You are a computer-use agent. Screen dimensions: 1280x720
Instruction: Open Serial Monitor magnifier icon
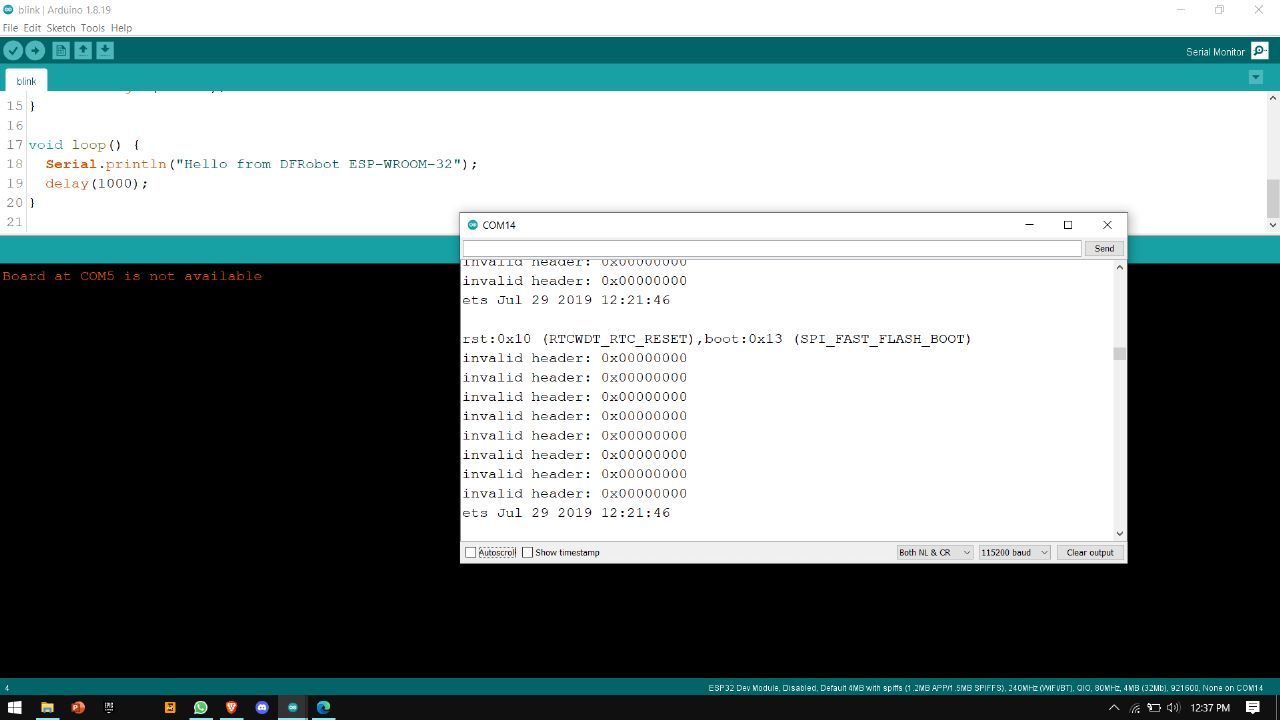click(x=1259, y=51)
